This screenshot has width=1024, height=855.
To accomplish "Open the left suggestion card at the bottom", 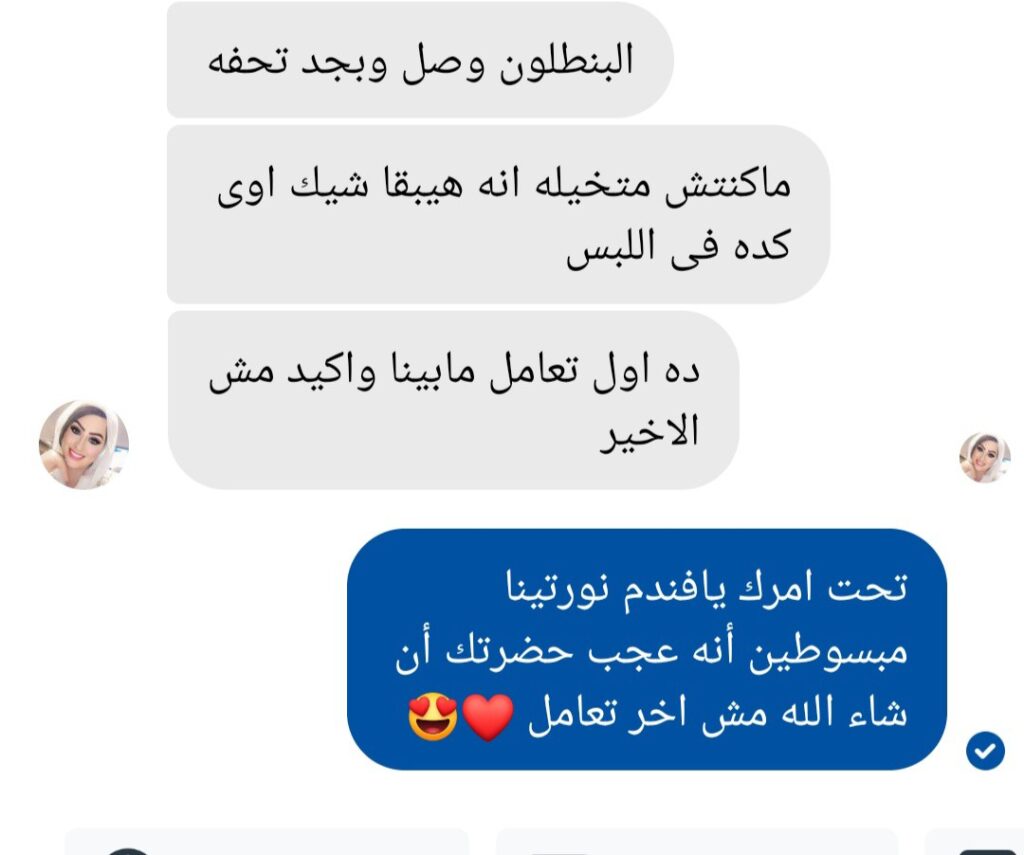I will tap(266, 842).
